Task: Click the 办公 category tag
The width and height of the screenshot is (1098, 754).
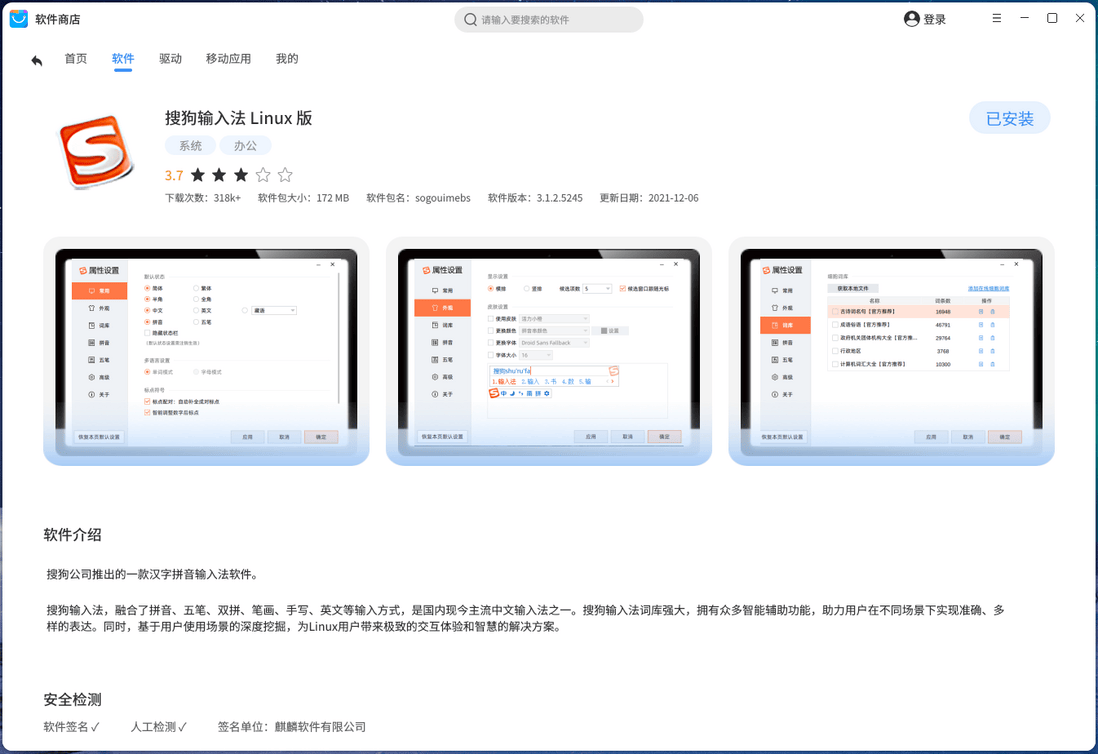Action: tap(246, 145)
